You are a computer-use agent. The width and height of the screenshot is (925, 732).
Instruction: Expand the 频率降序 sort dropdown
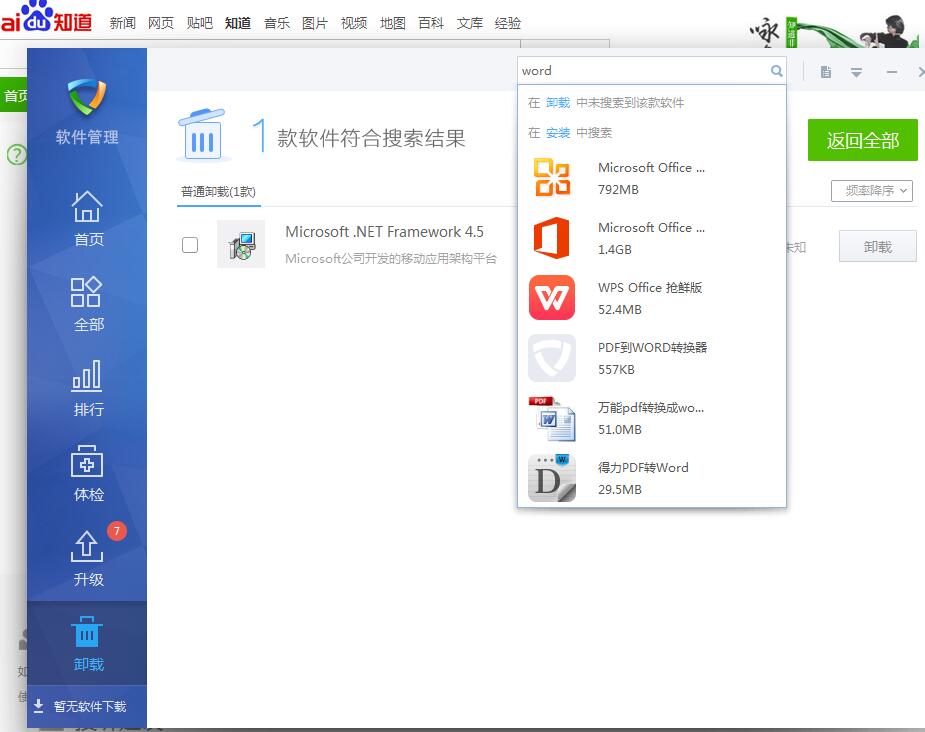coord(871,191)
